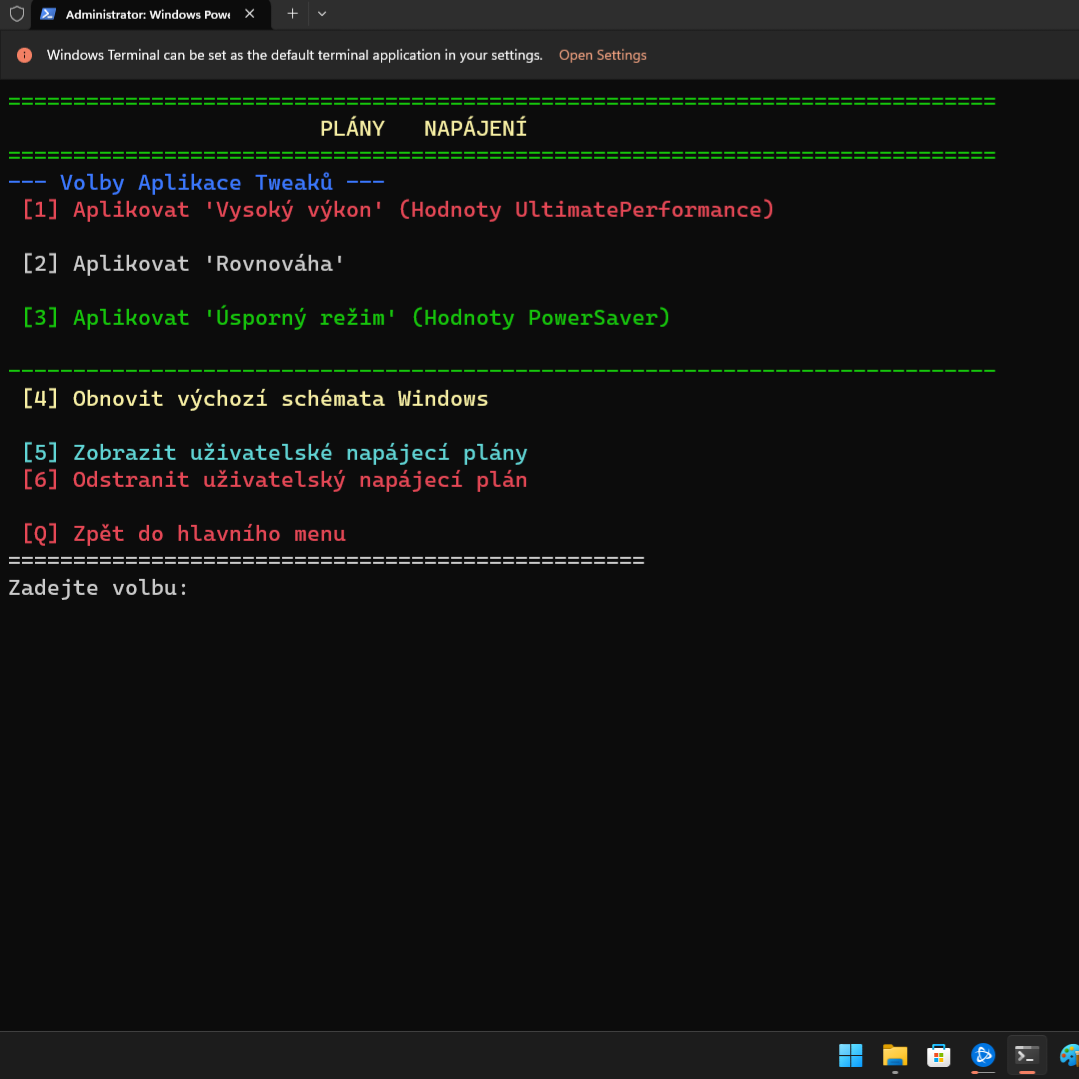Viewport: 1079px width, 1079px height.
Task: Click option [4] Obnovit výchozí schémata Windows
Action: pyautogui.click(x=255, y=399)
